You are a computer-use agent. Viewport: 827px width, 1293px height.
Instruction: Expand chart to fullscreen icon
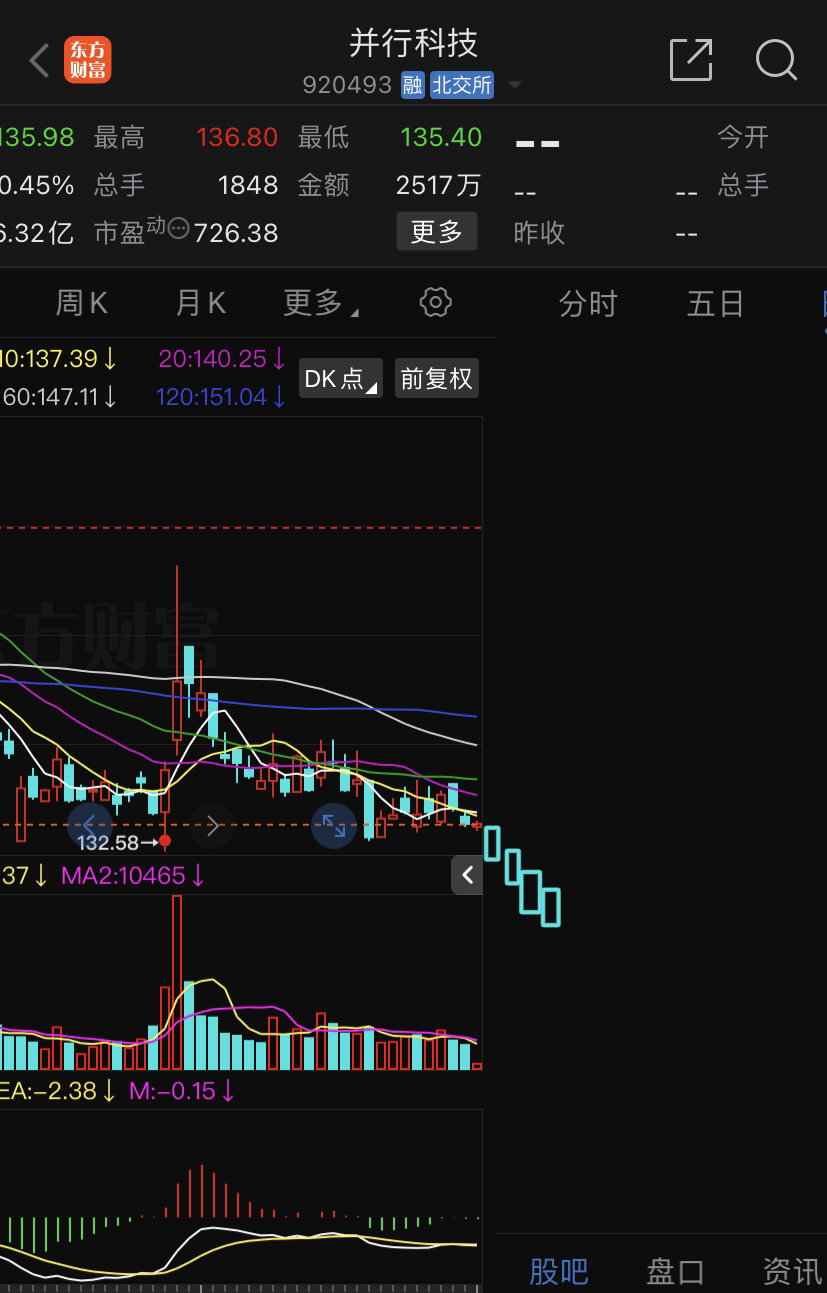(334, 825)
